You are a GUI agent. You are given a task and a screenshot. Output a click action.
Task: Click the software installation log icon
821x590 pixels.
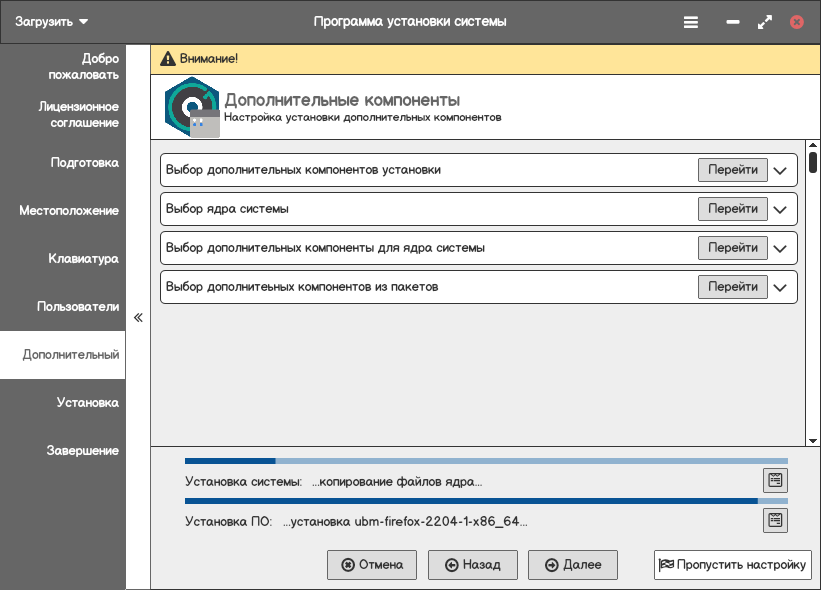(775, 520)
